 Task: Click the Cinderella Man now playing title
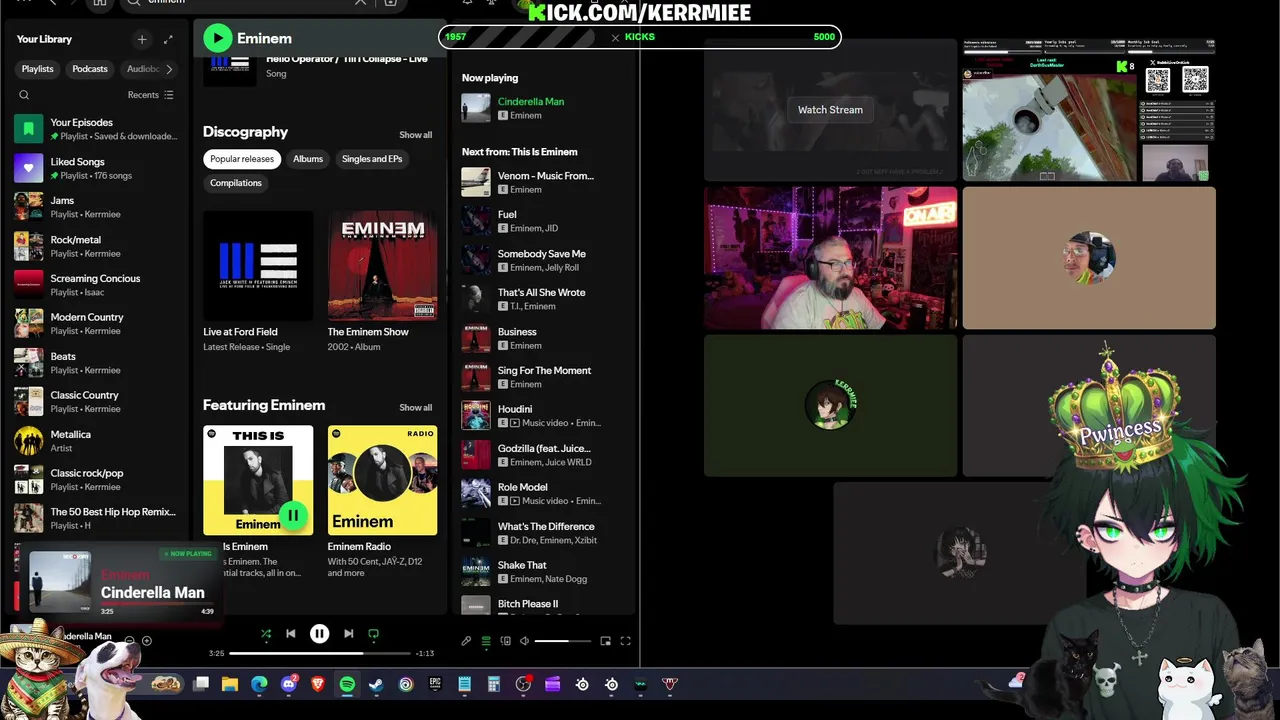click(531, 101)
